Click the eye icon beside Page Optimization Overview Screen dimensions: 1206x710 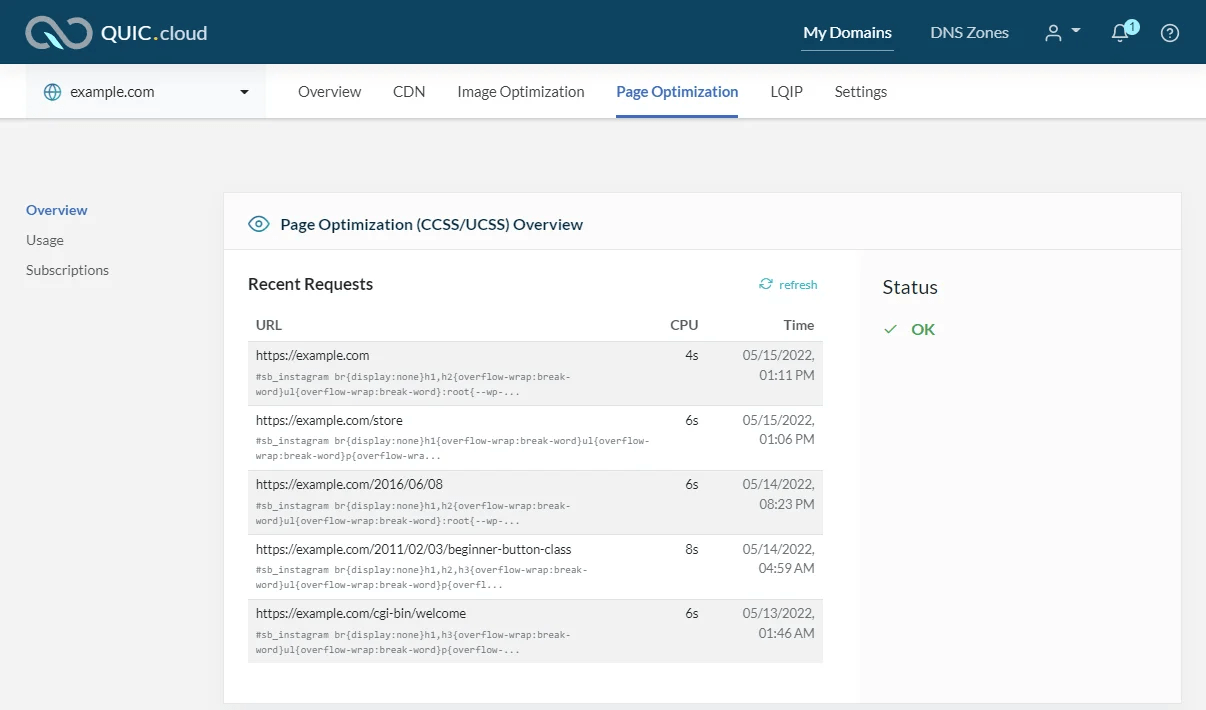tap(259, 224)
